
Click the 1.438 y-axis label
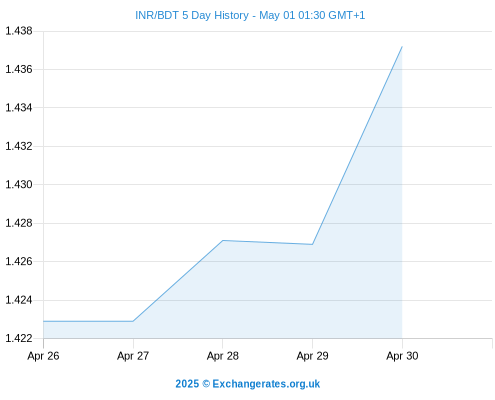pyautogui.click(x=19, y=31)
